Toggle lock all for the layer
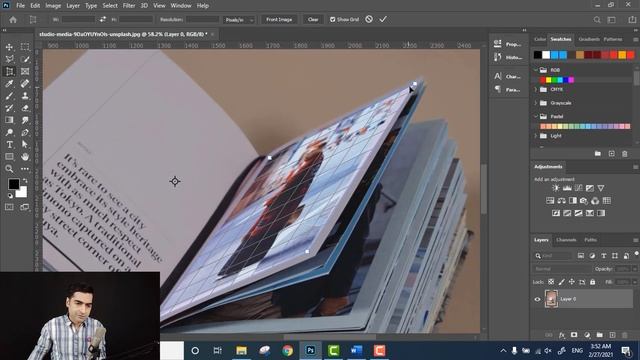The height and width of the screenshot is (360, 640). [593, 282]
